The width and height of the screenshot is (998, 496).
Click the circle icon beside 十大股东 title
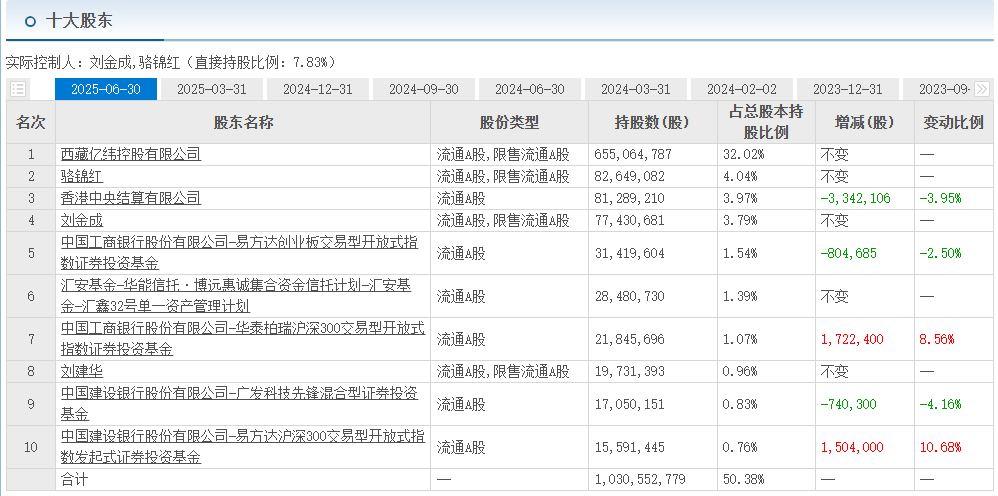30,20
